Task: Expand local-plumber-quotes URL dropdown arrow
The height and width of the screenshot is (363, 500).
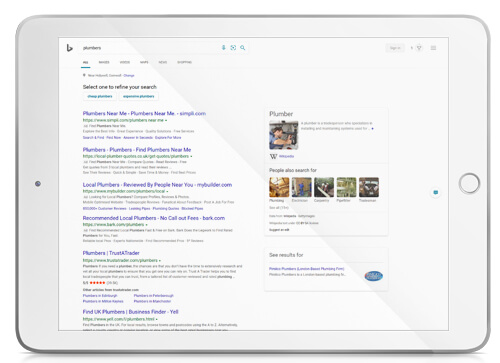Action: click(191, 156)
